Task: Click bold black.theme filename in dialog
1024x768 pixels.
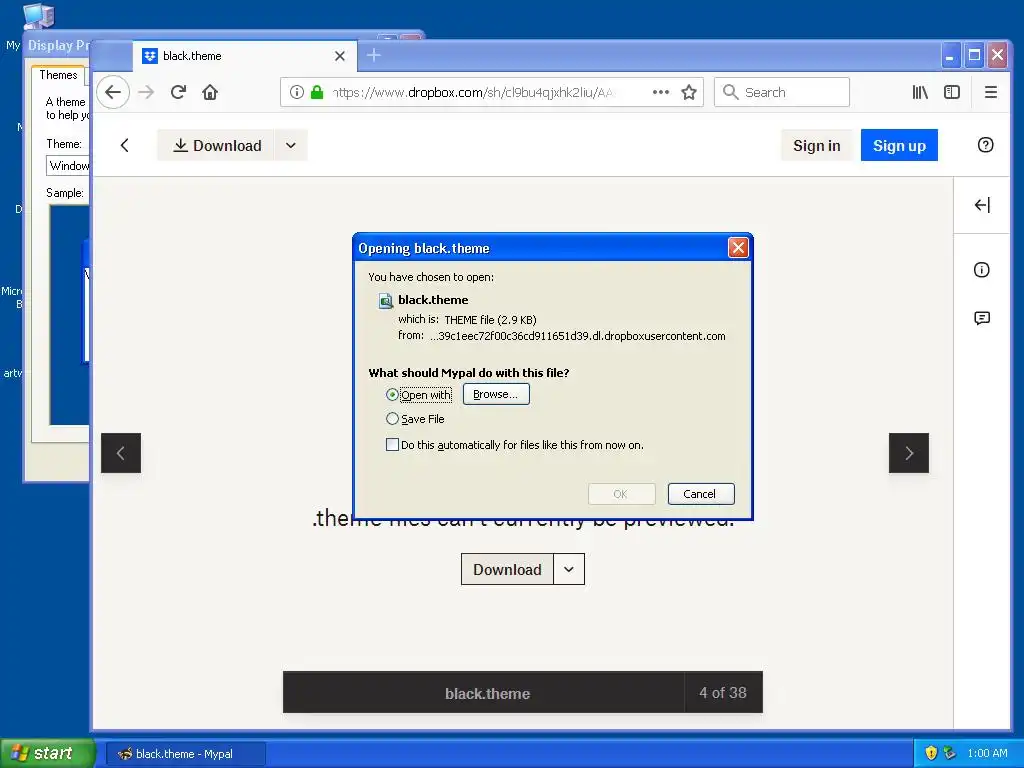Action: (433, 300)
